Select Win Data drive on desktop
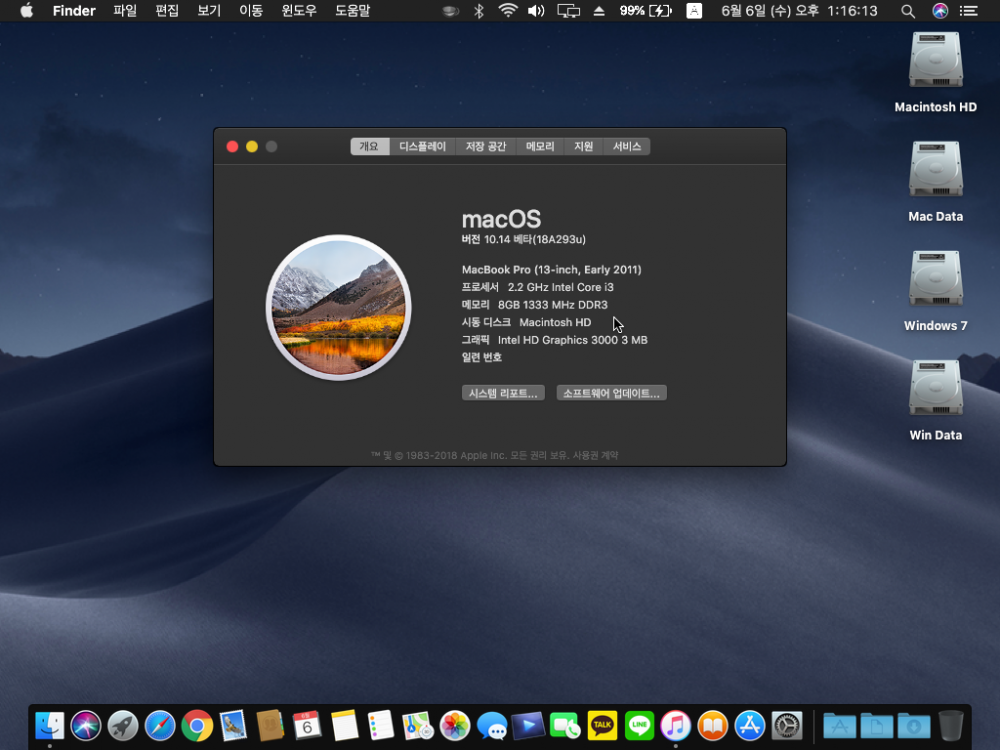Screen dimensions: 1000x750 936,388
